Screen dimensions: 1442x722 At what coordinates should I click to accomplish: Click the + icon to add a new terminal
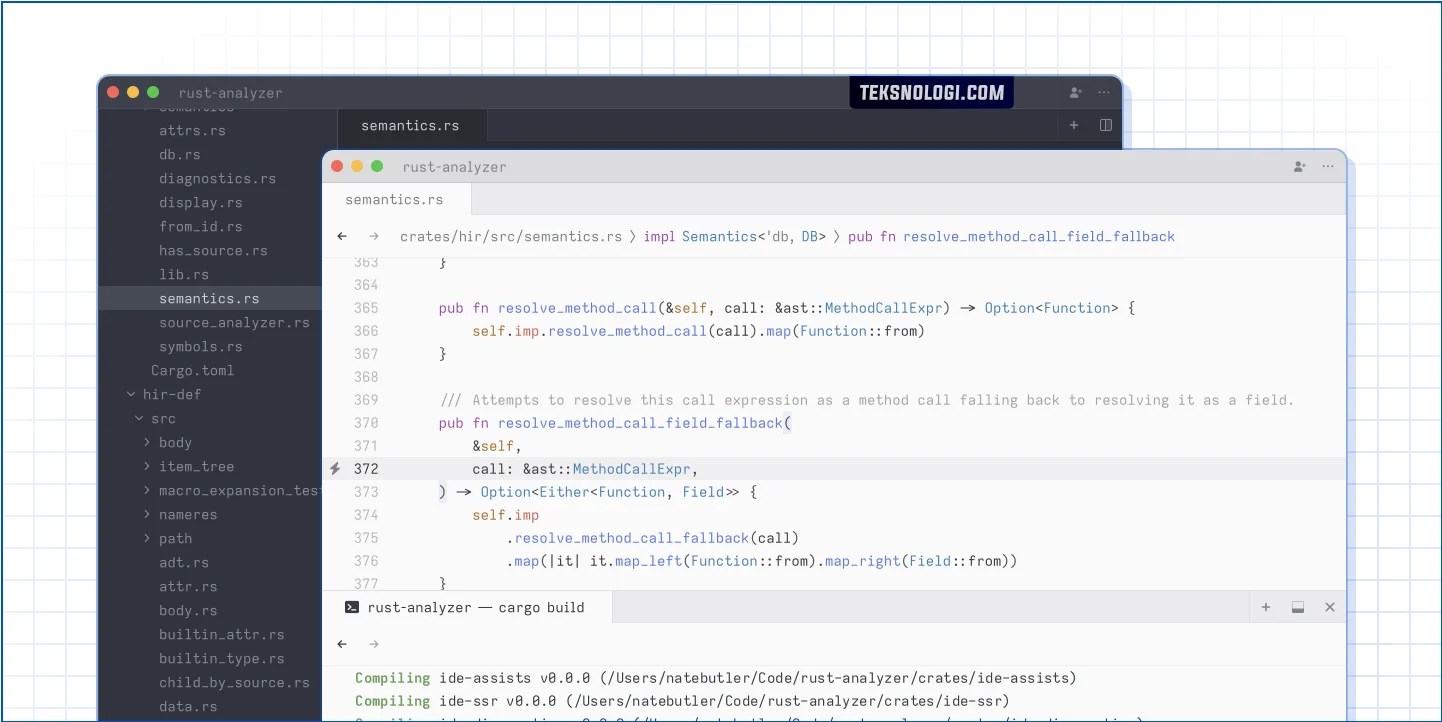point(1266,607)
